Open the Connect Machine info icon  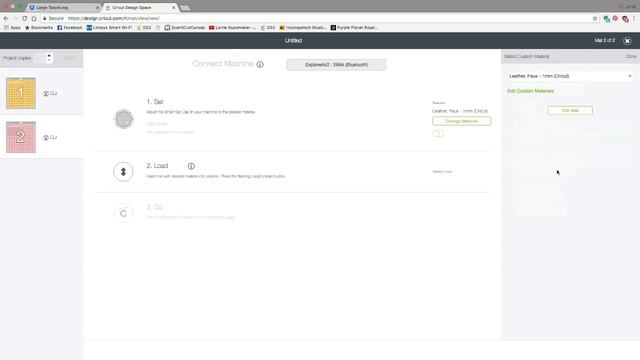point(260,64)
